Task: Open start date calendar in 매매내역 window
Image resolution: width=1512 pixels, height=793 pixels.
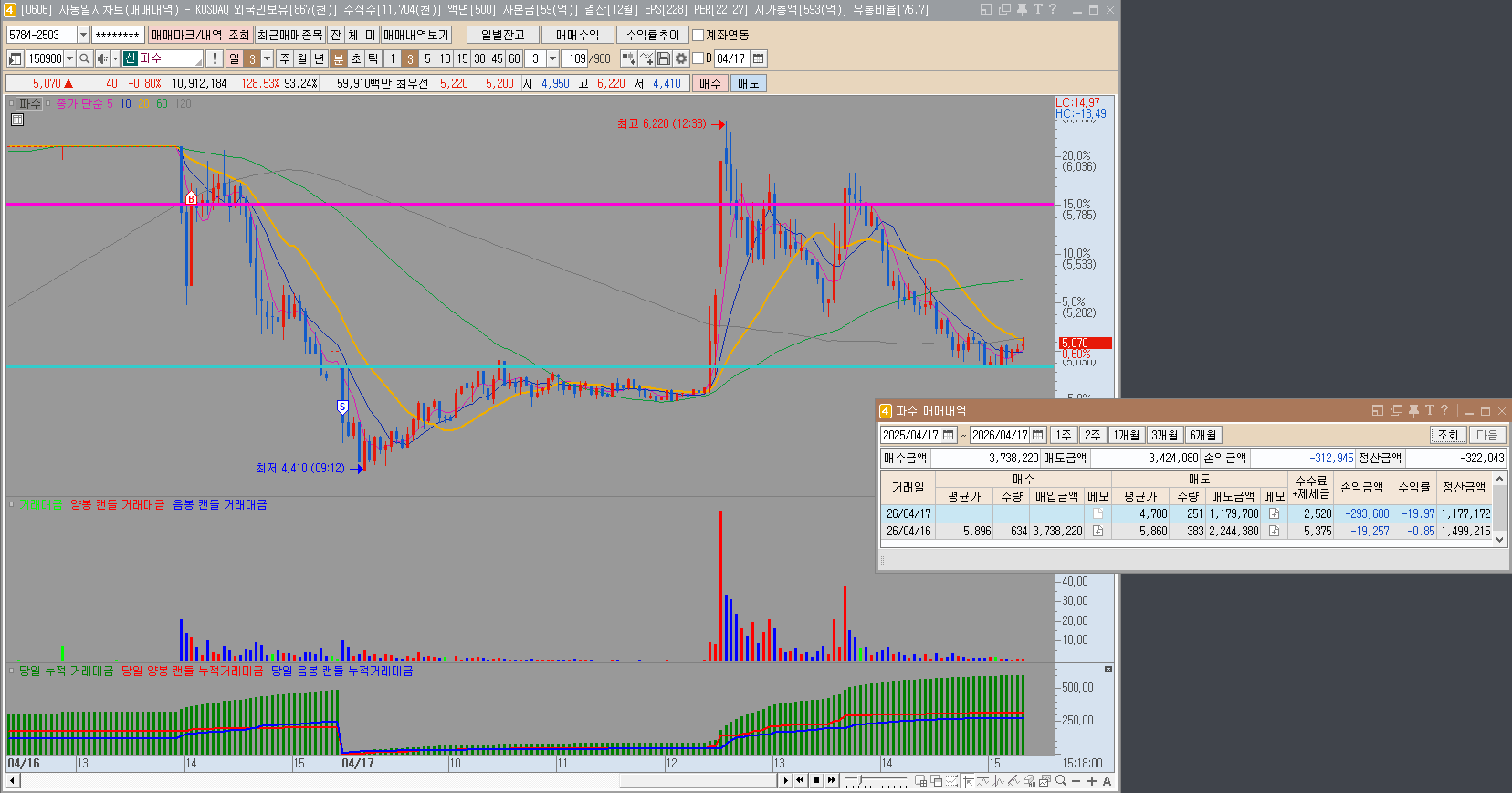Action: point(949,435)
